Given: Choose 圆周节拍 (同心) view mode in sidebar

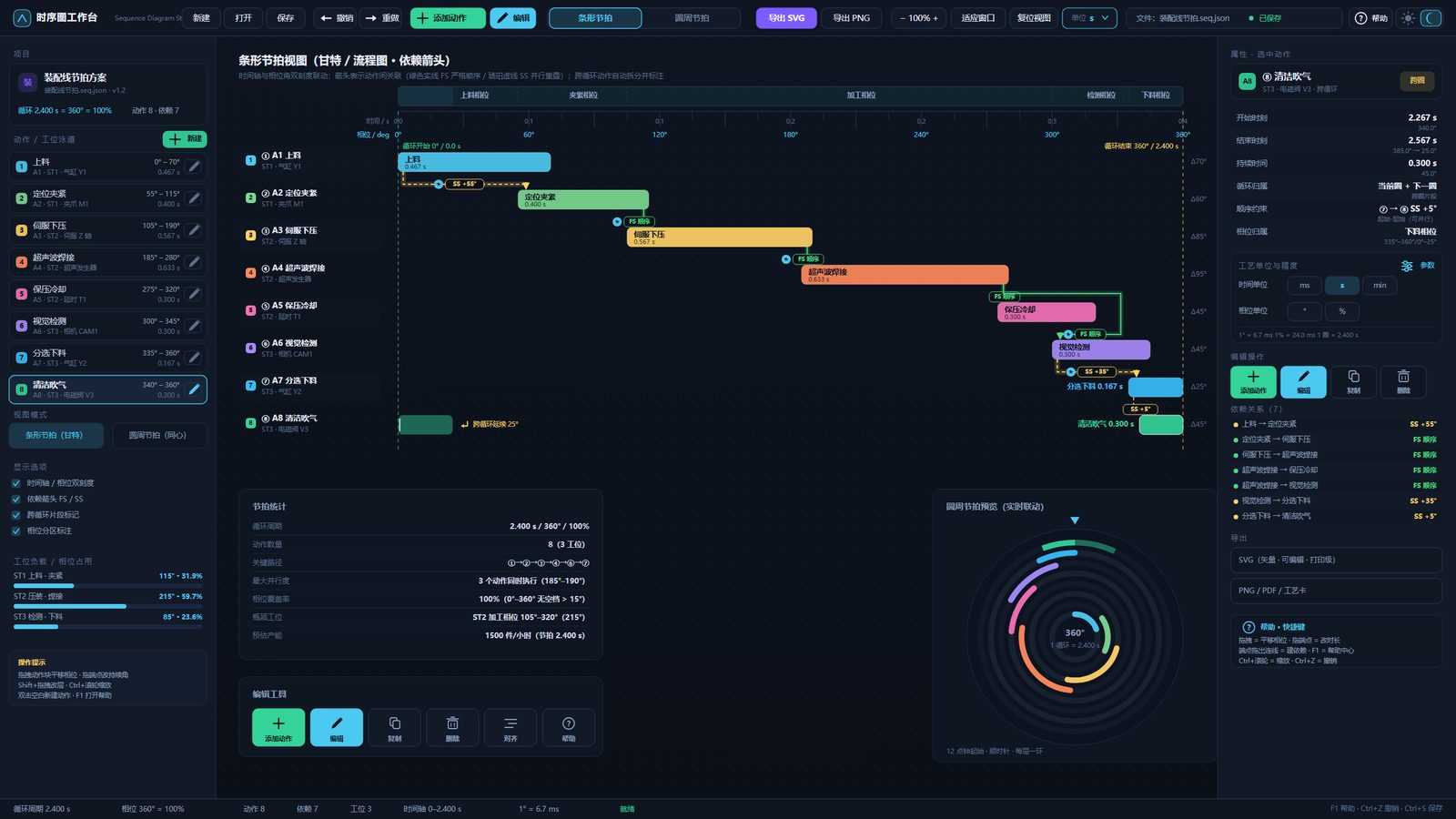Looking at the screenshot, I should [157, 436].
